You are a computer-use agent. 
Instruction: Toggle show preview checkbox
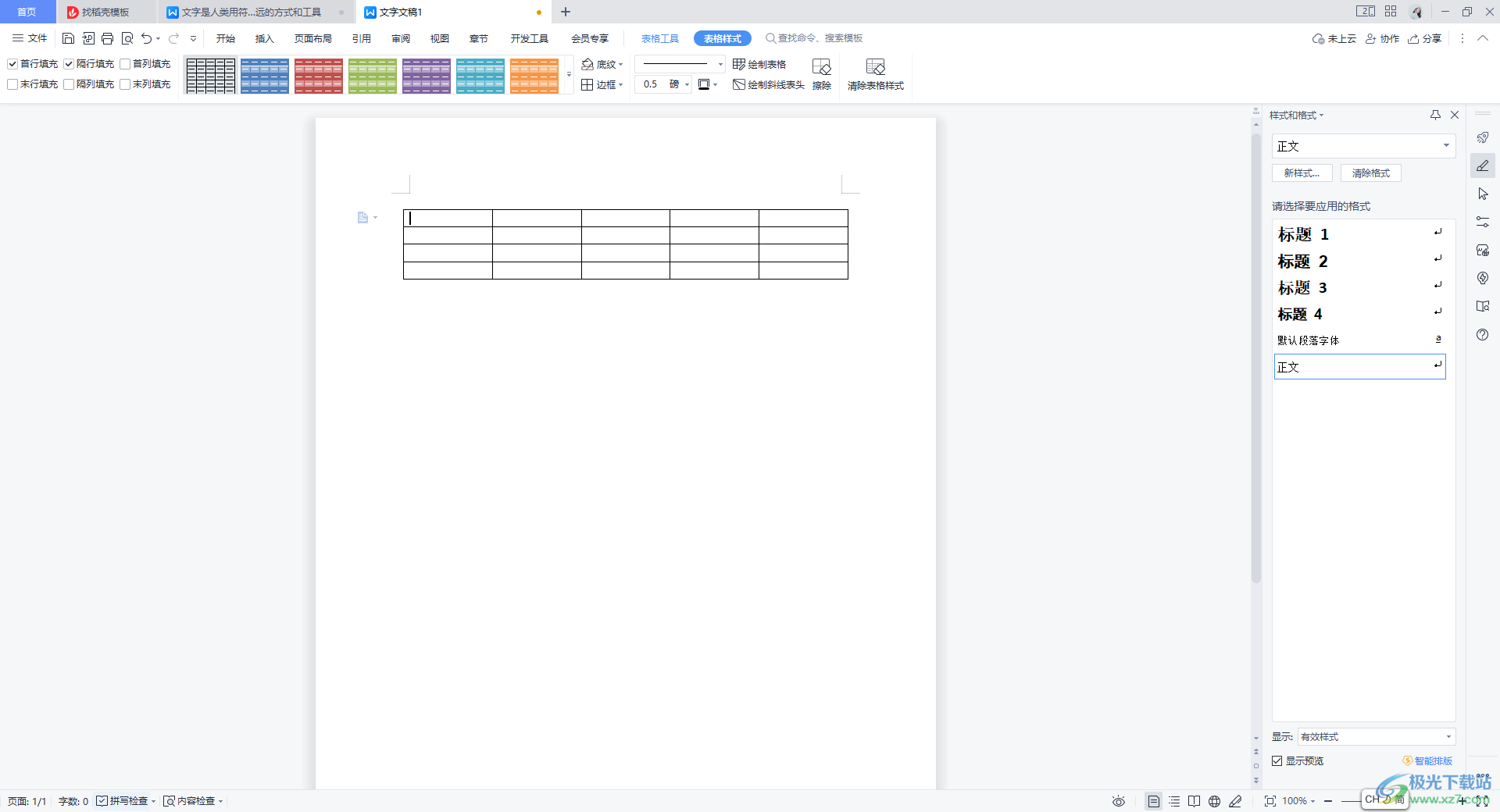(x=1277, y=760)
